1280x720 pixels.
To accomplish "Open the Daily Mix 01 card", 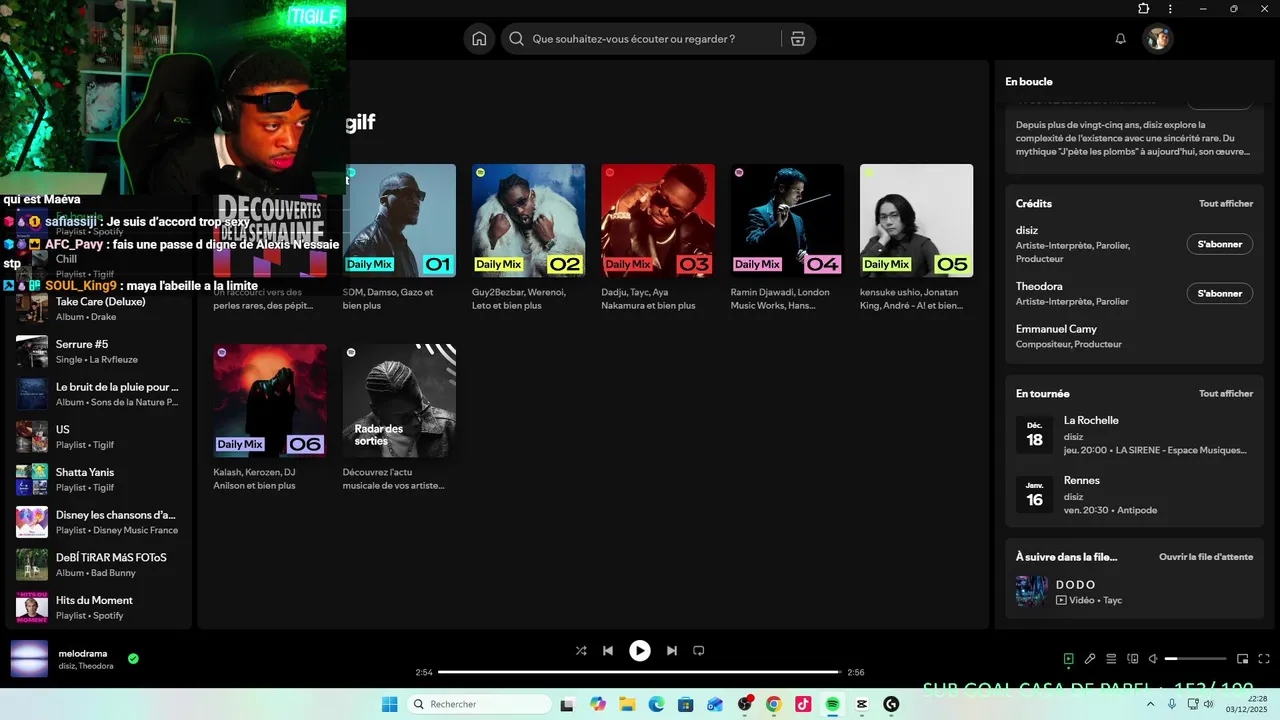I will tap(399, 239).
